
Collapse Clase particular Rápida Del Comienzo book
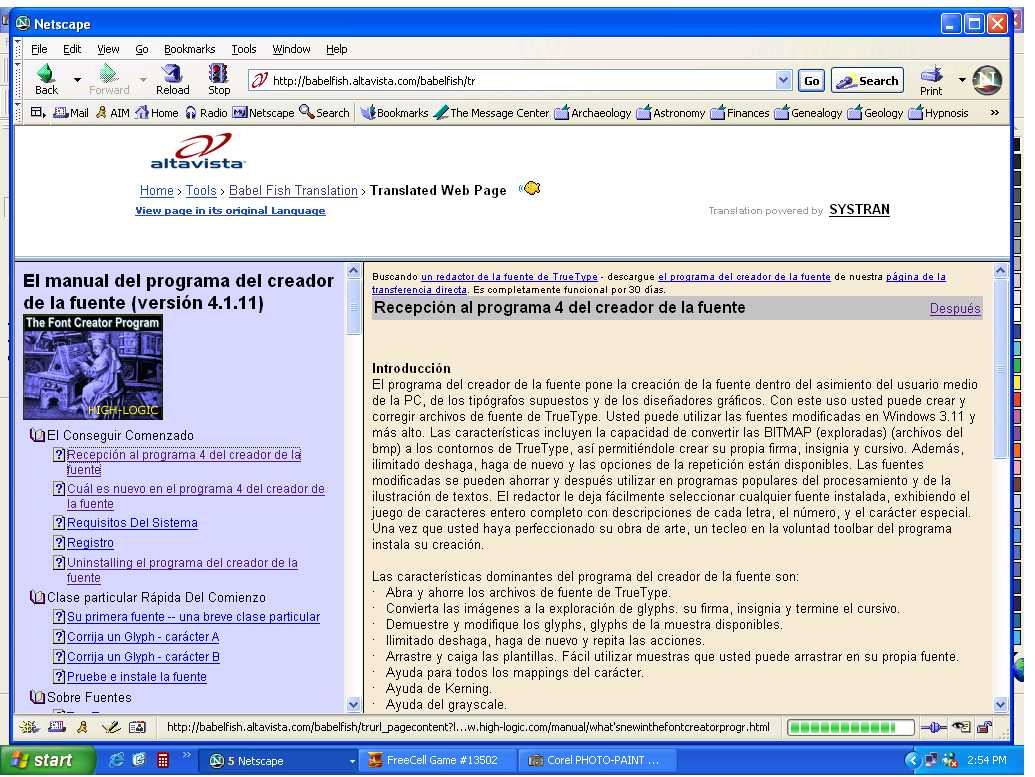(37, 597)
